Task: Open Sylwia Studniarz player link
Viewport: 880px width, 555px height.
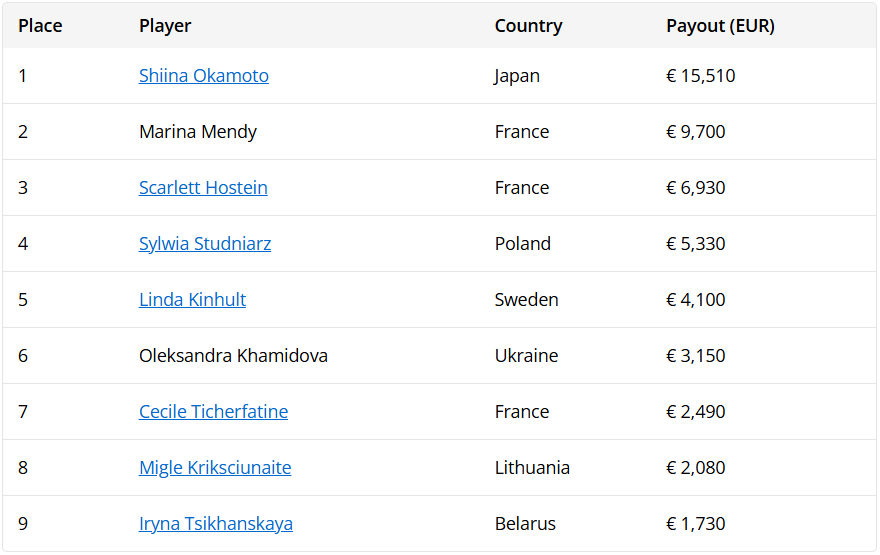Action: (205, 244)
